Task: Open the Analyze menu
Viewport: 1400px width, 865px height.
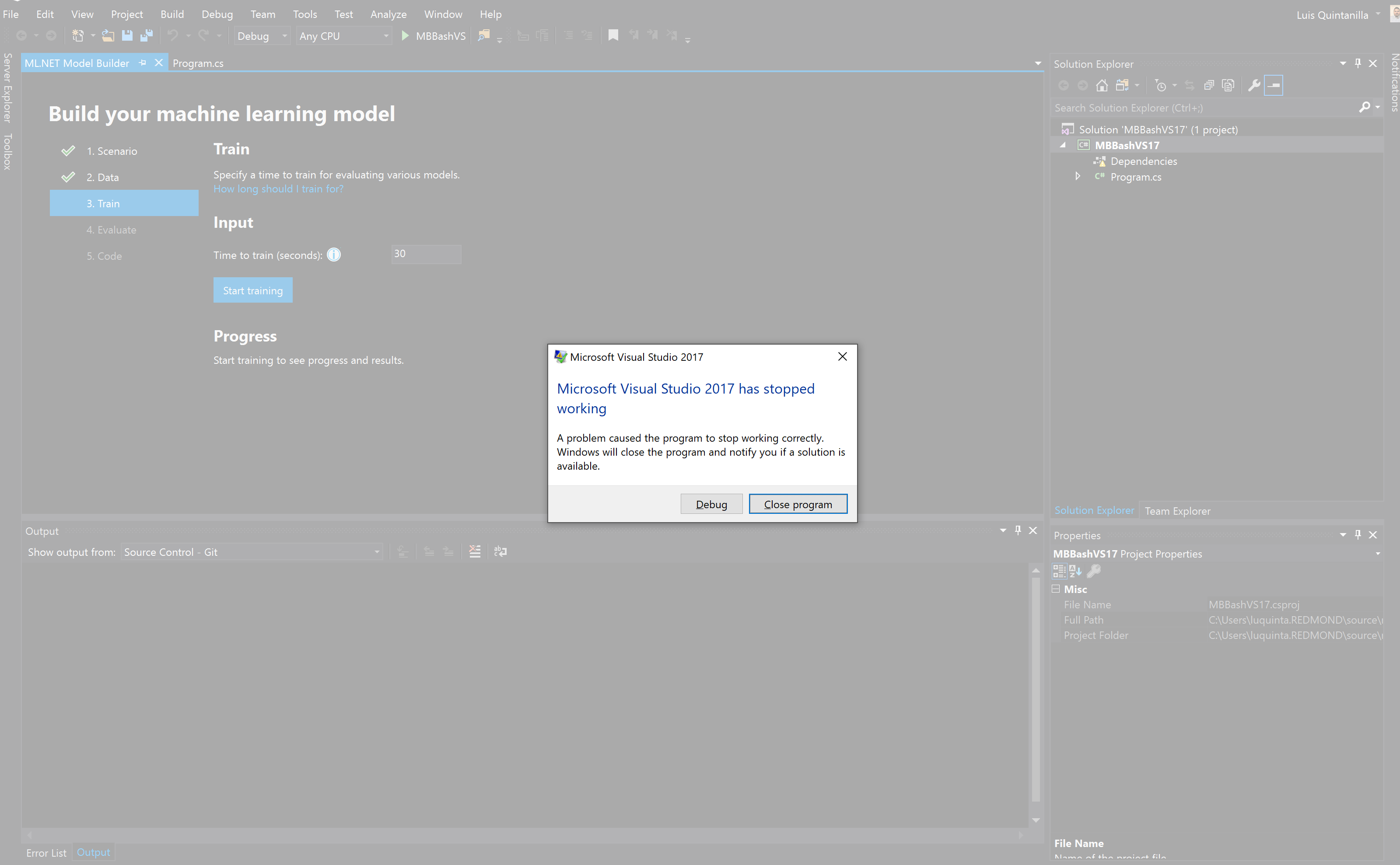Action: [x=388, y=14]
